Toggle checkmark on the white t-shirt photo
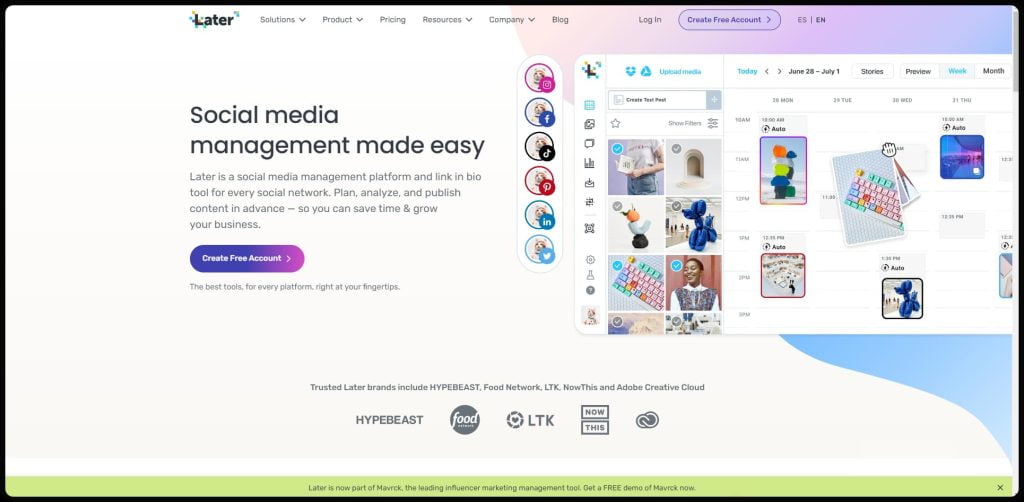Screen dimensions: 1024x502 point(617,149)
